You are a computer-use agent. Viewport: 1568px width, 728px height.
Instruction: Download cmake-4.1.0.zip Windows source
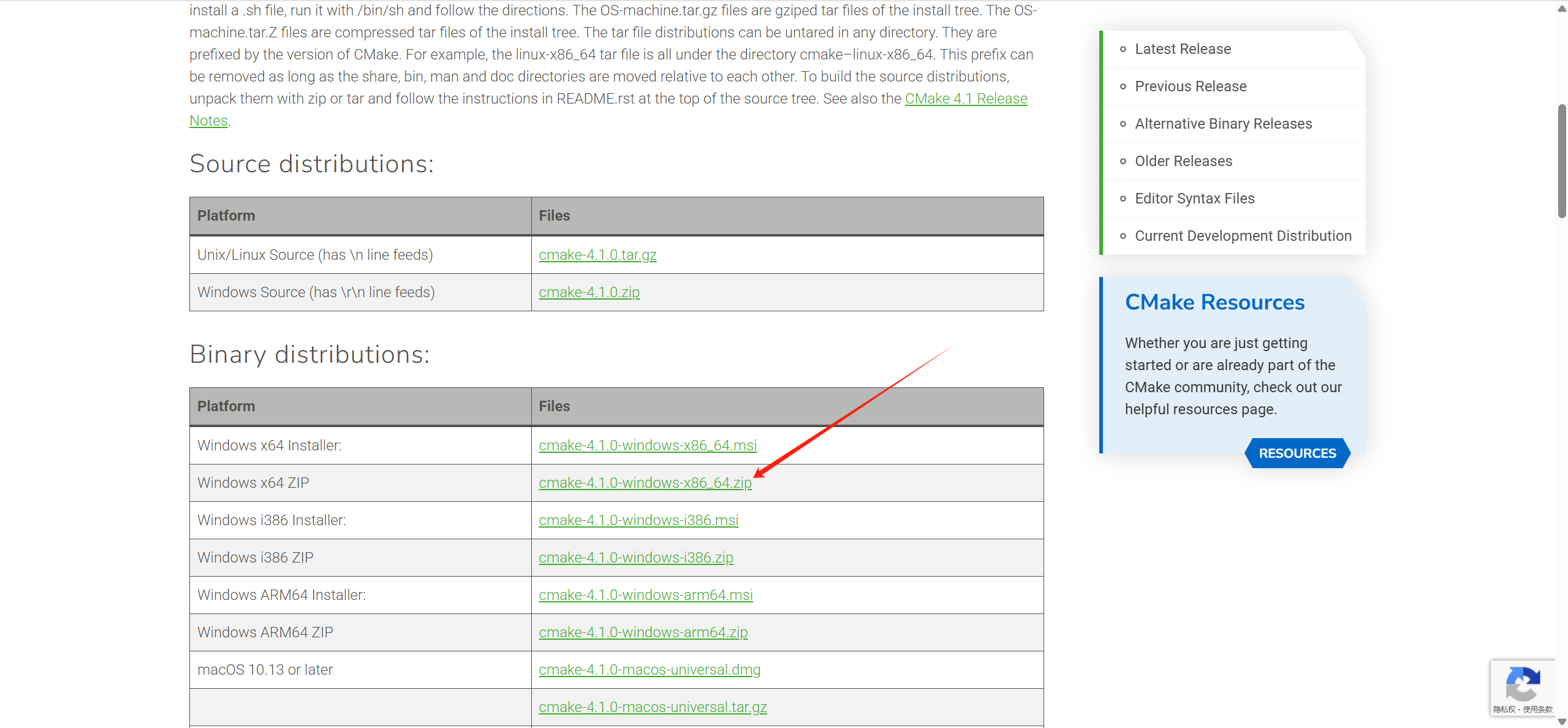tap(589, 292)
